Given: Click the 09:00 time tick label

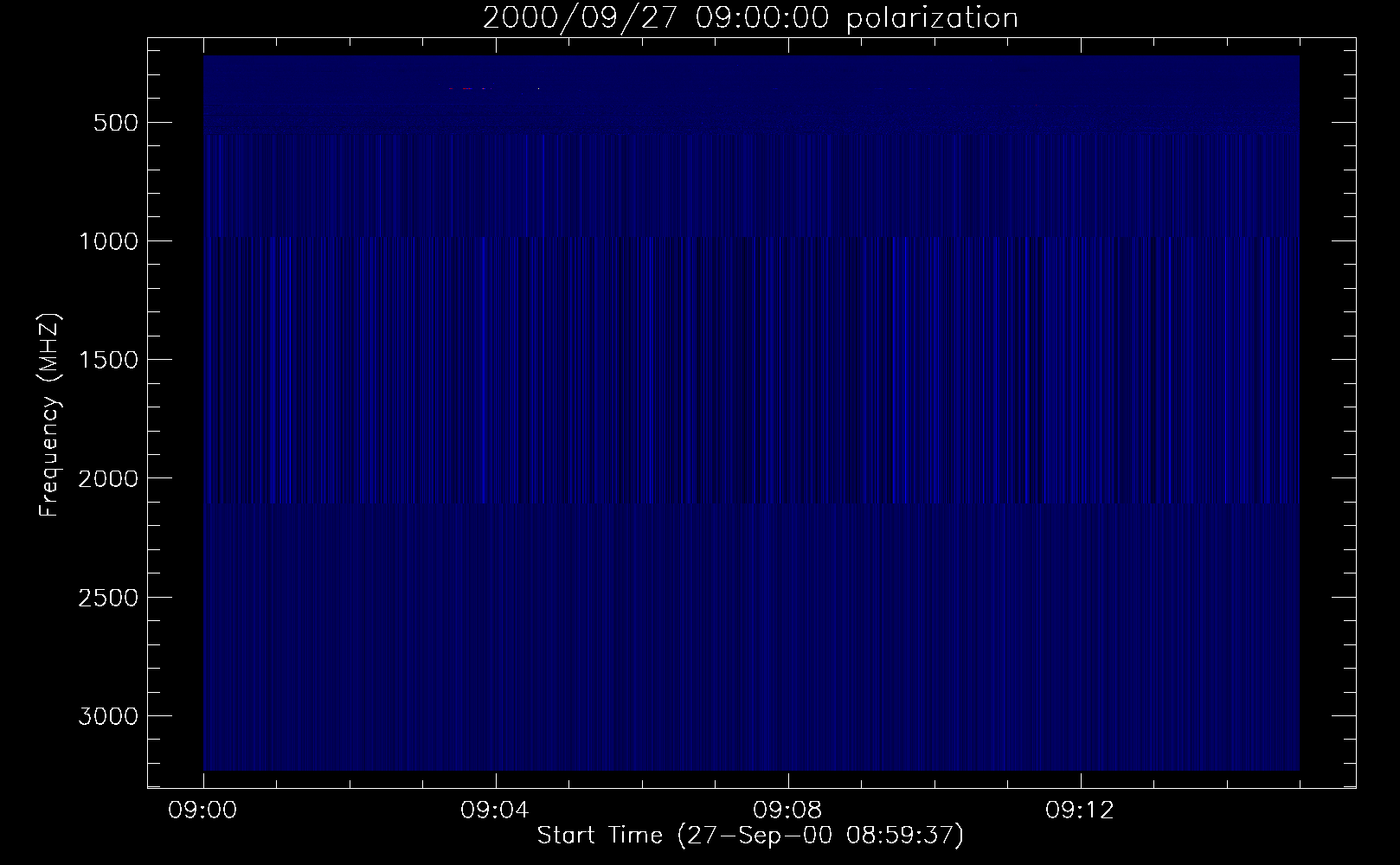Looking at the screenshot, I should tap(204, 811).
